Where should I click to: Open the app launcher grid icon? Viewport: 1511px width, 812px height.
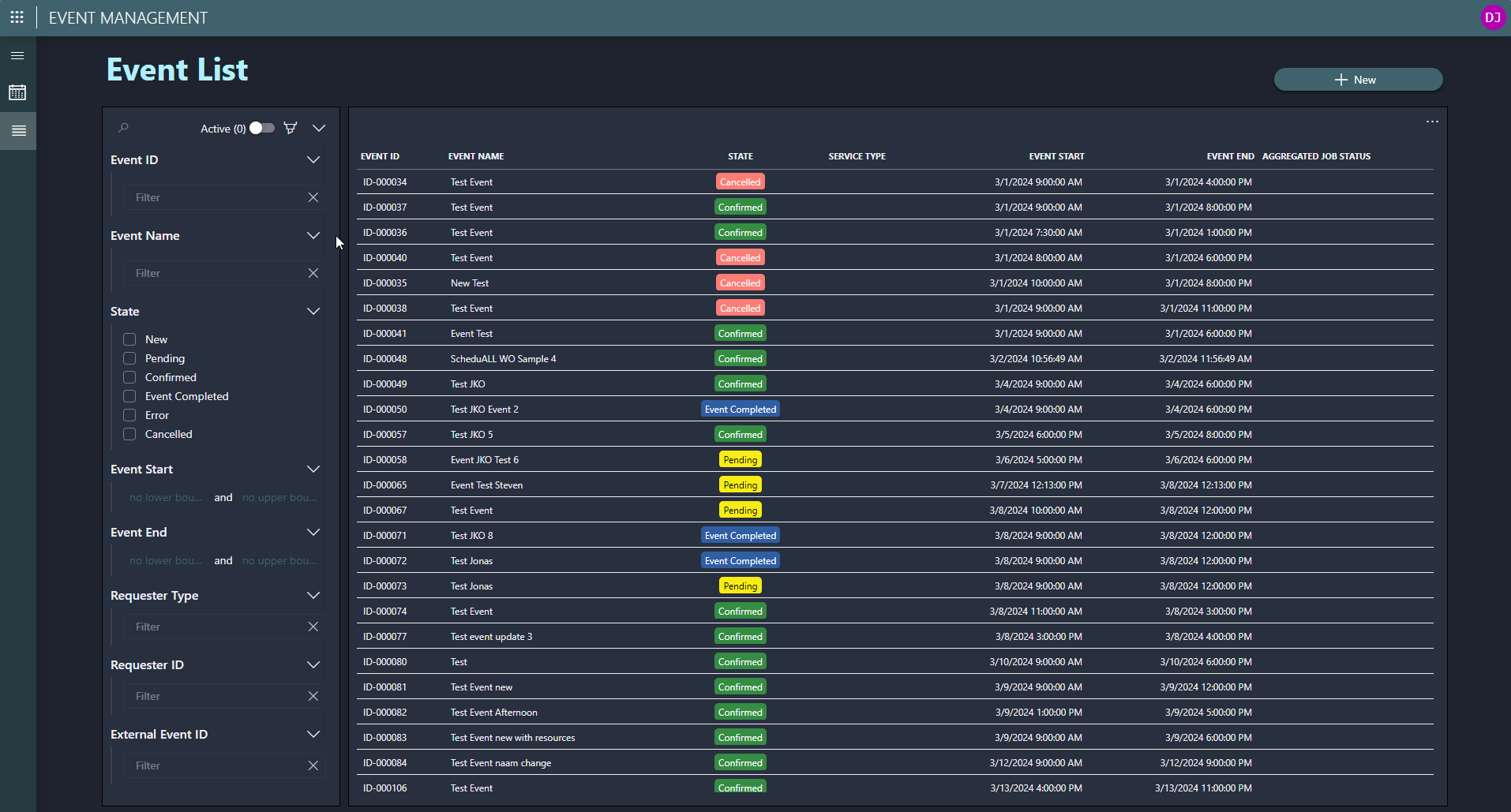(x=17, y=17)
